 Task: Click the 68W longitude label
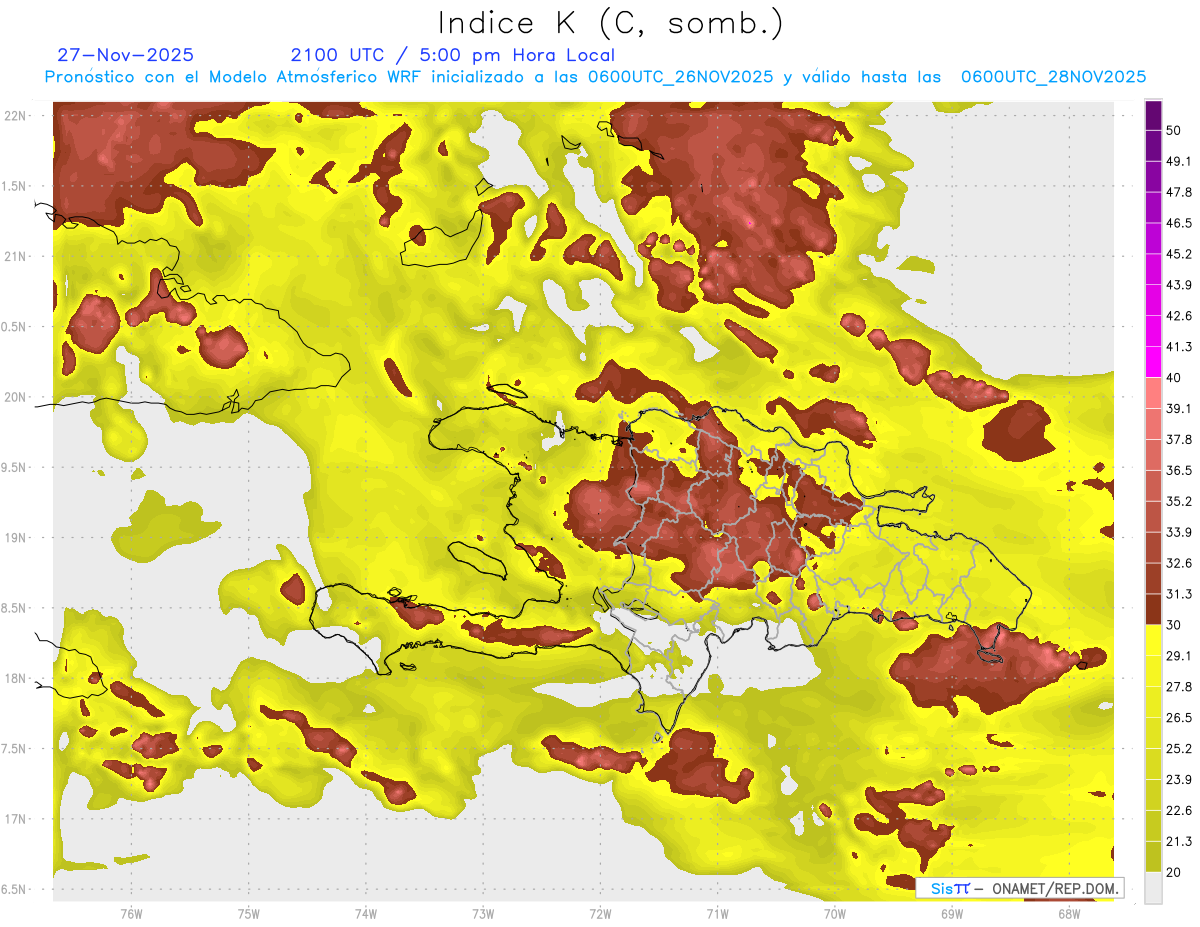pos(1068,914)
